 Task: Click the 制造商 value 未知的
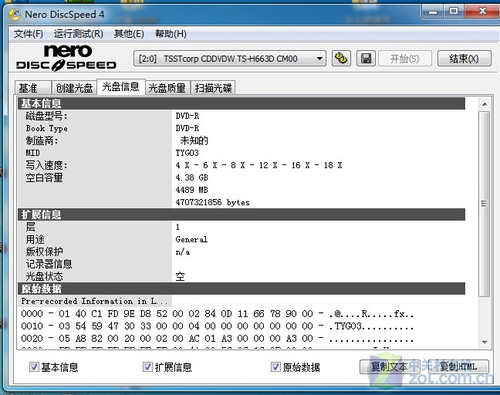(x=194, y=141)
